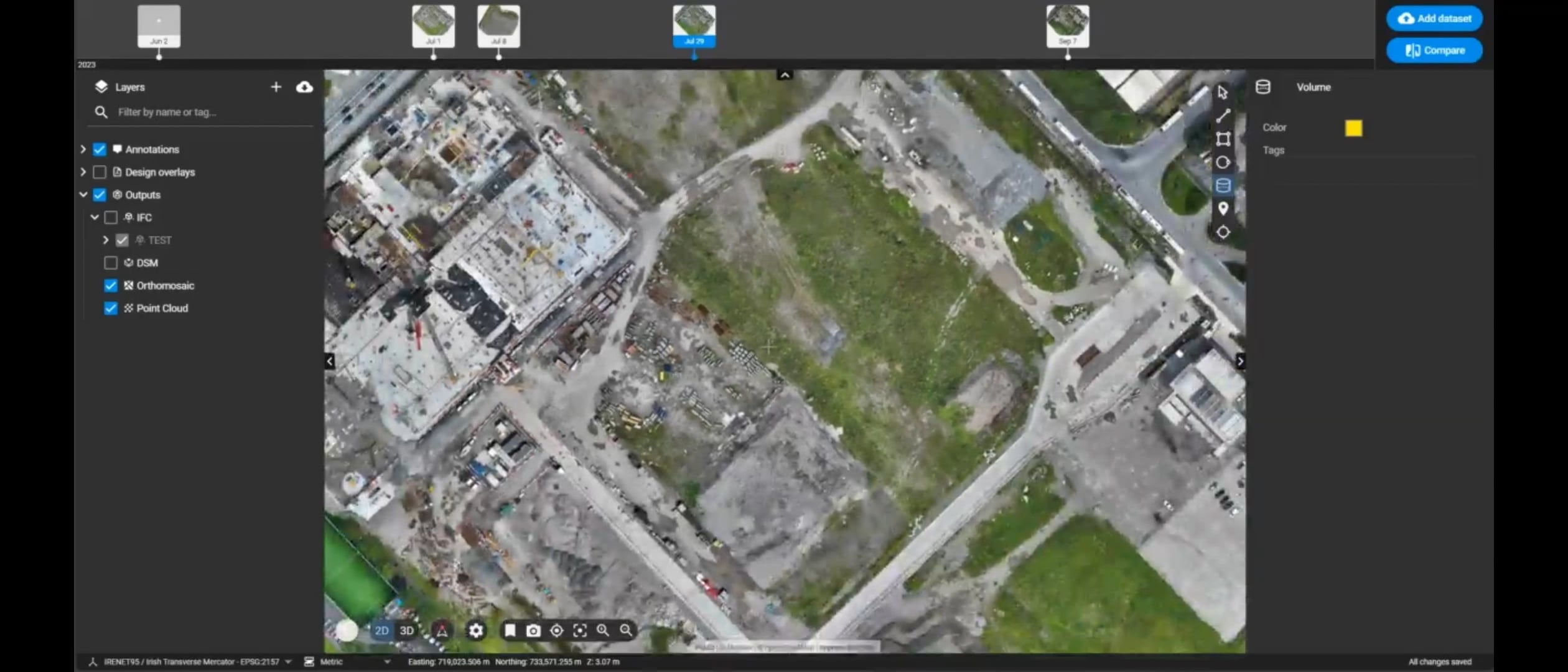
Task: Expand the Annotations group
Action: point(83,149)
